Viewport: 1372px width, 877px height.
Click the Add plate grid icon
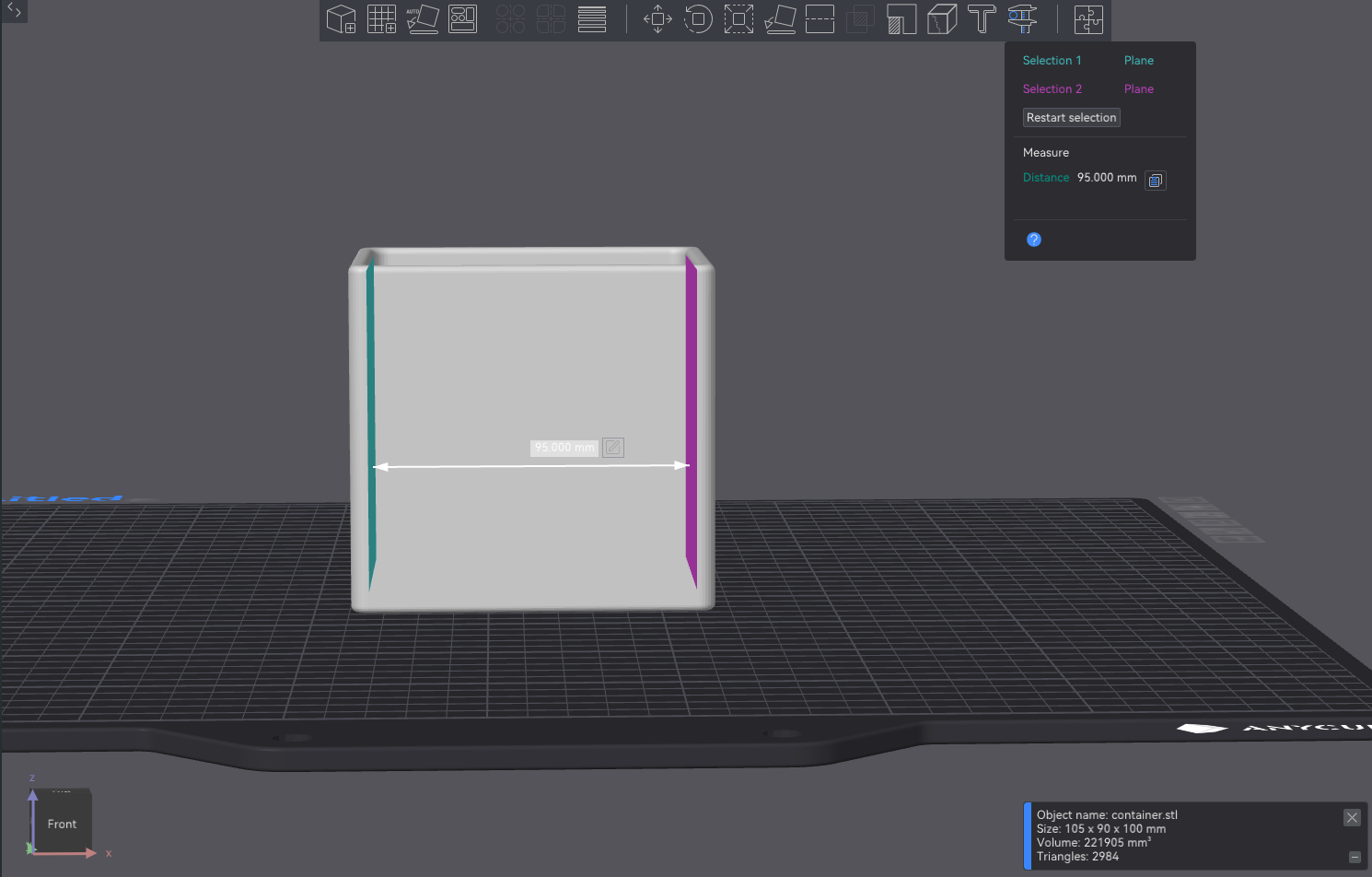pyautogui.click(x=382, y=19)
